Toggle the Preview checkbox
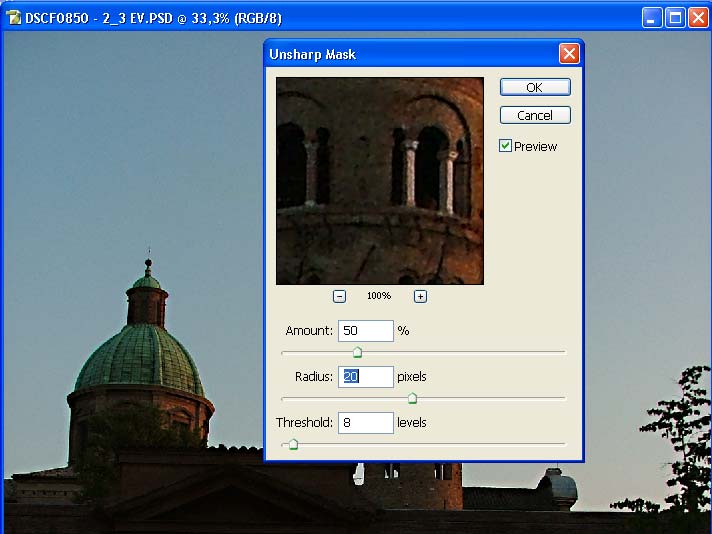Image resolution: width=712 pixels, height=534 pixels. point(505,146)
